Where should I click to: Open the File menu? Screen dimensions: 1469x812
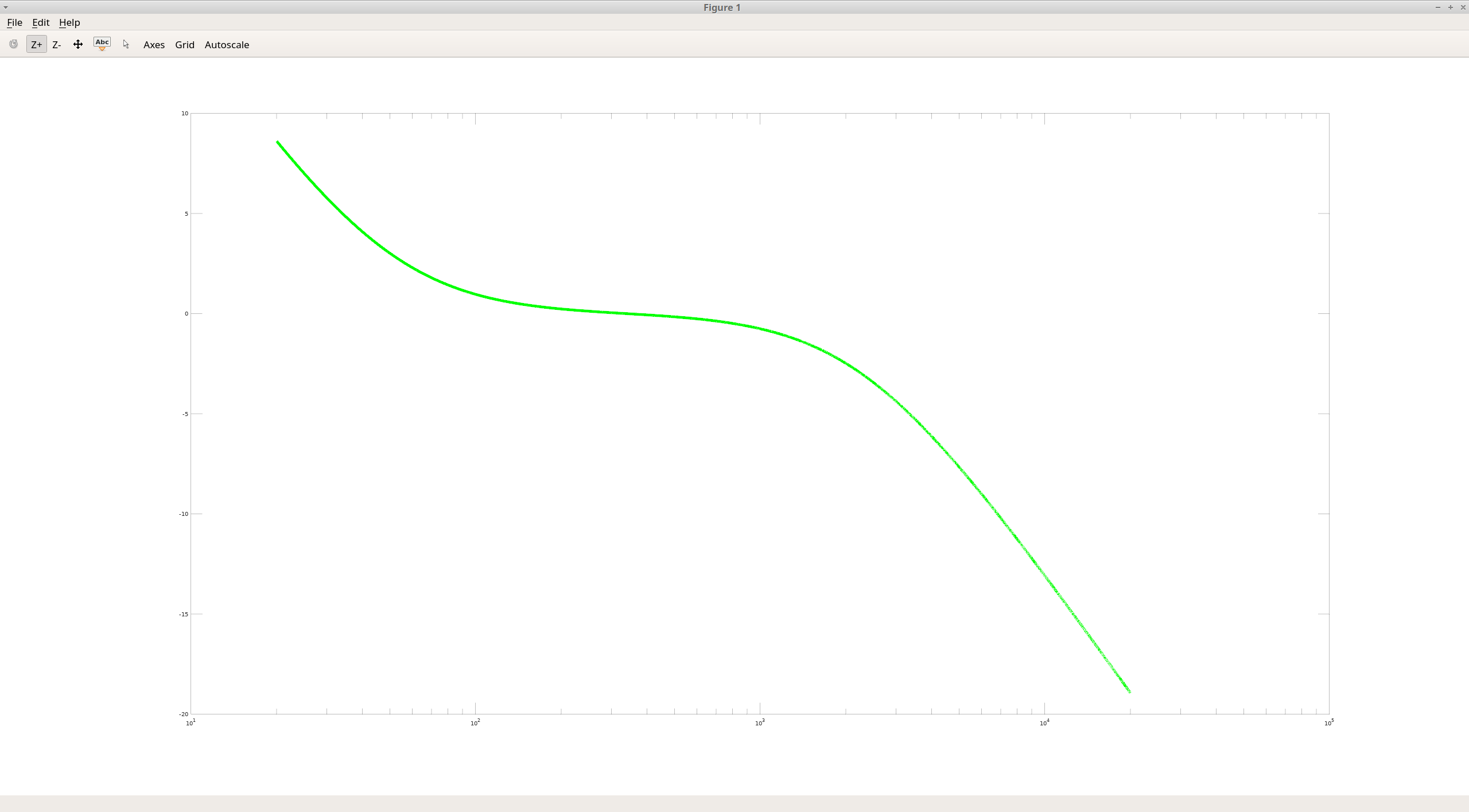(x=14, y=22)
